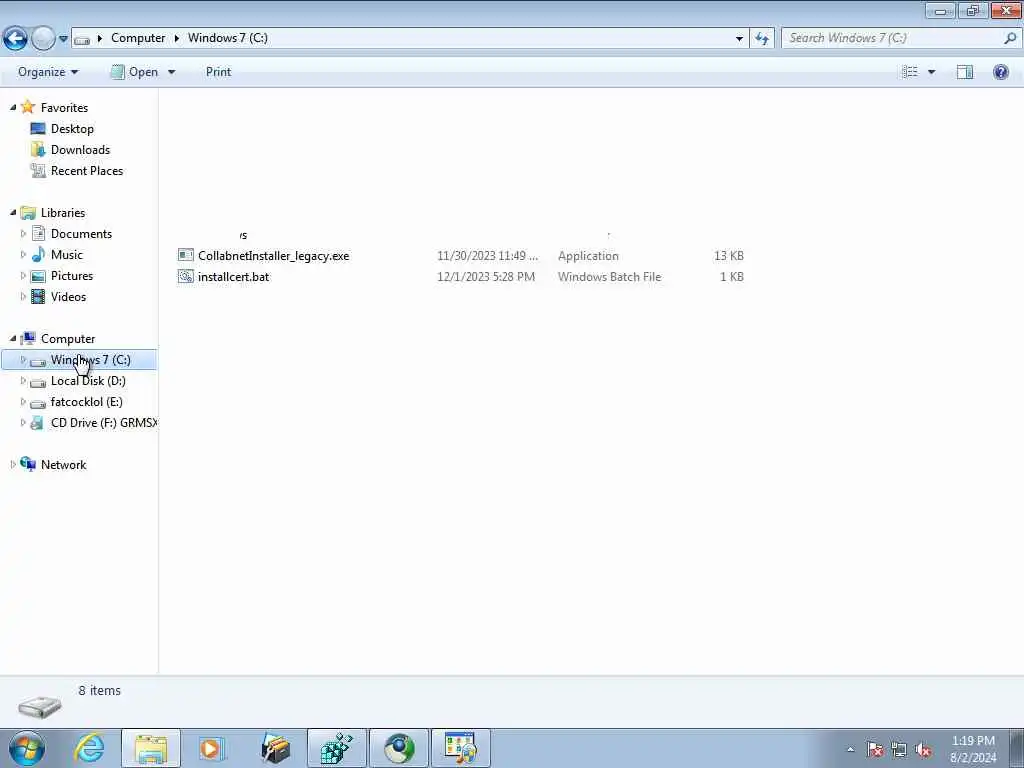
Task: Click the Action Center flag tray icon
Action: click(875, 749)
